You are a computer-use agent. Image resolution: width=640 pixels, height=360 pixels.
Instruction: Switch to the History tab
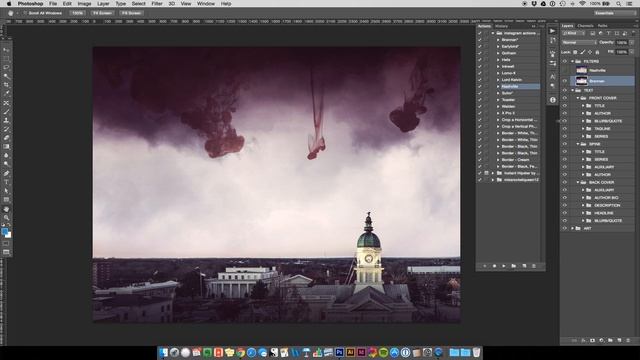coord(502,26)
